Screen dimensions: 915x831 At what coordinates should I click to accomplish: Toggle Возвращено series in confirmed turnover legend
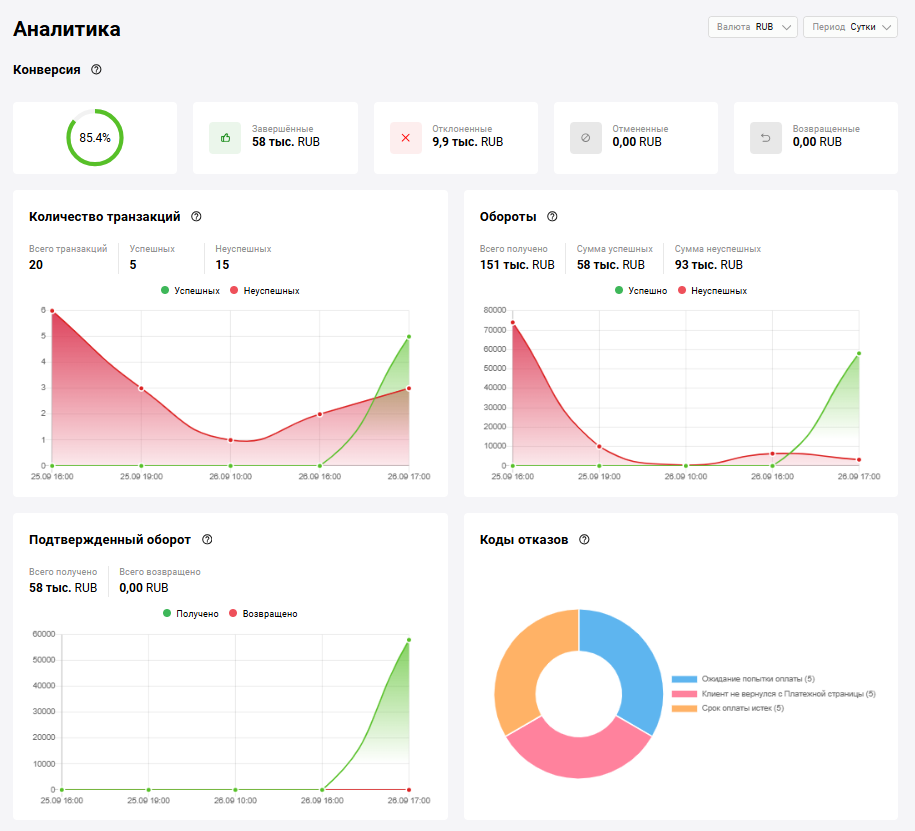click(263, 614)
